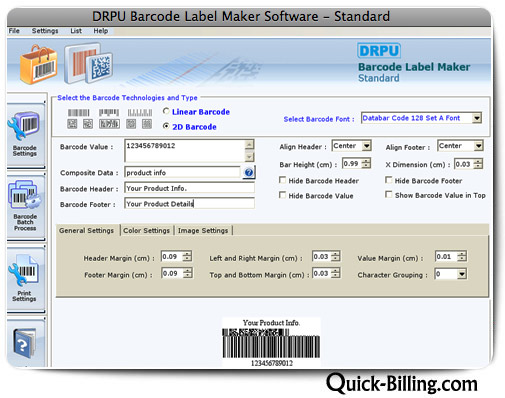This screenshot has height=398, width=505.
Task: Increase the X Dimension value
Action: pyautogui.click(x=478, y=161)
